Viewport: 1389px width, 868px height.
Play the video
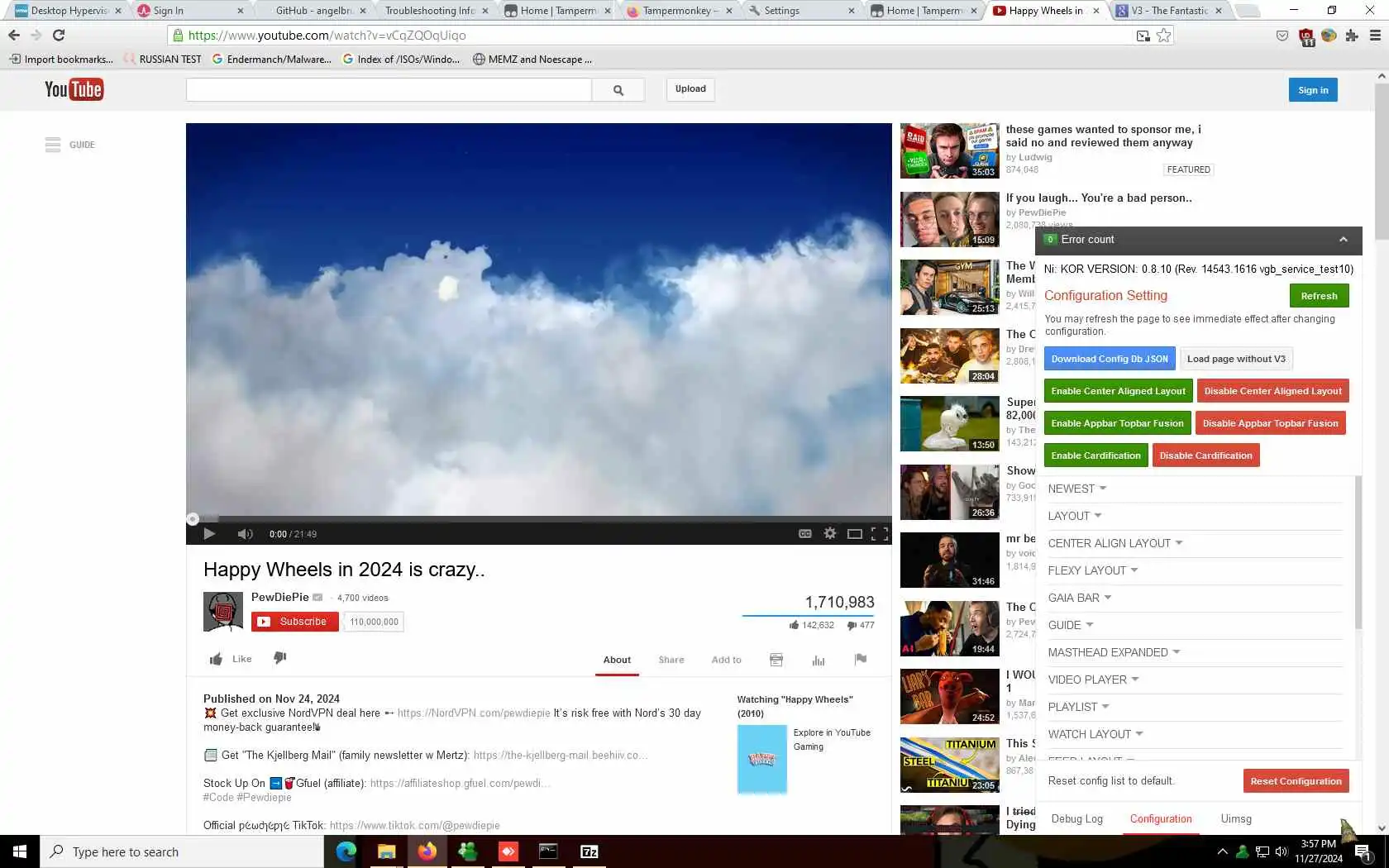(x=209, y=534)
